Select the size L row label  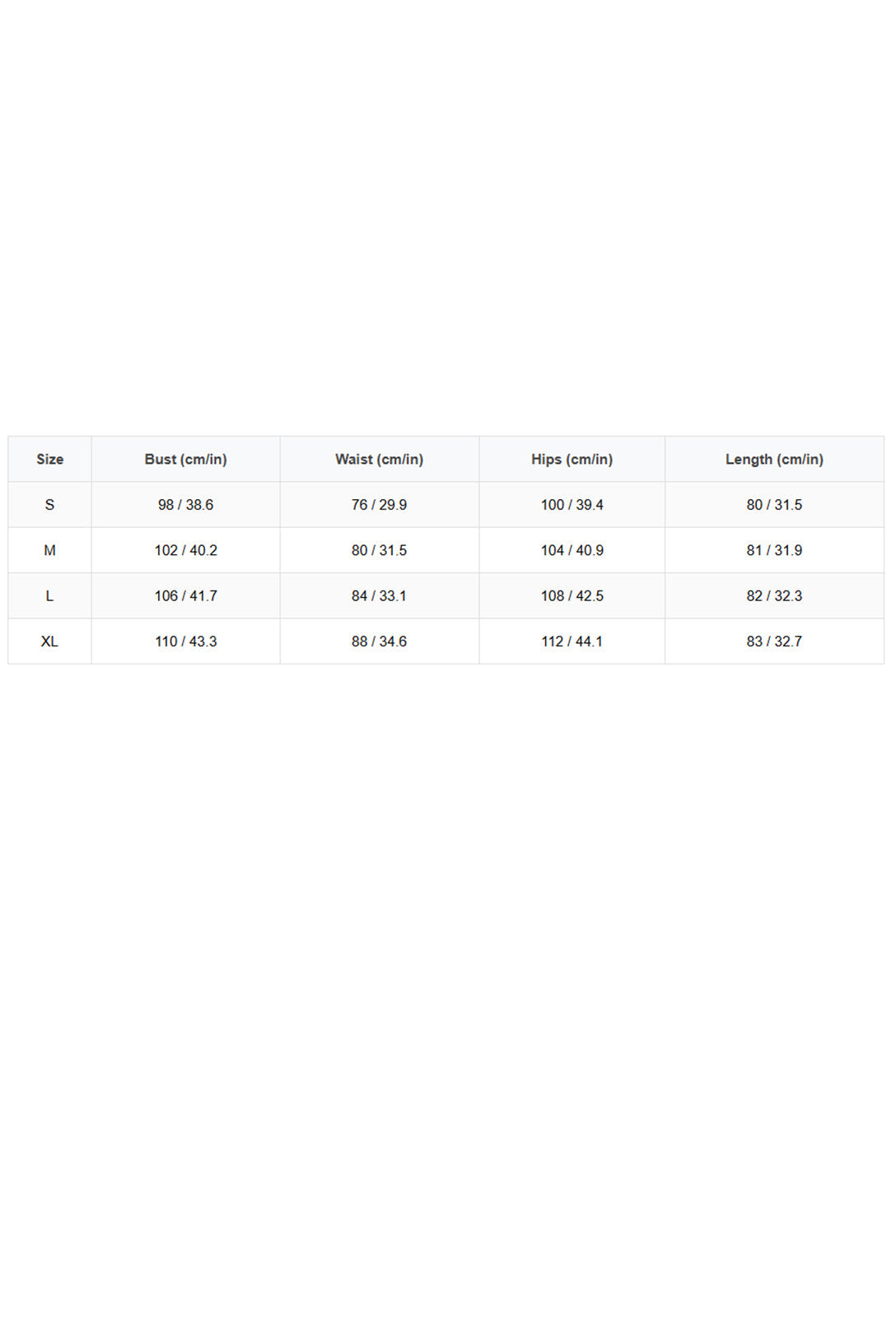point(49,595)
